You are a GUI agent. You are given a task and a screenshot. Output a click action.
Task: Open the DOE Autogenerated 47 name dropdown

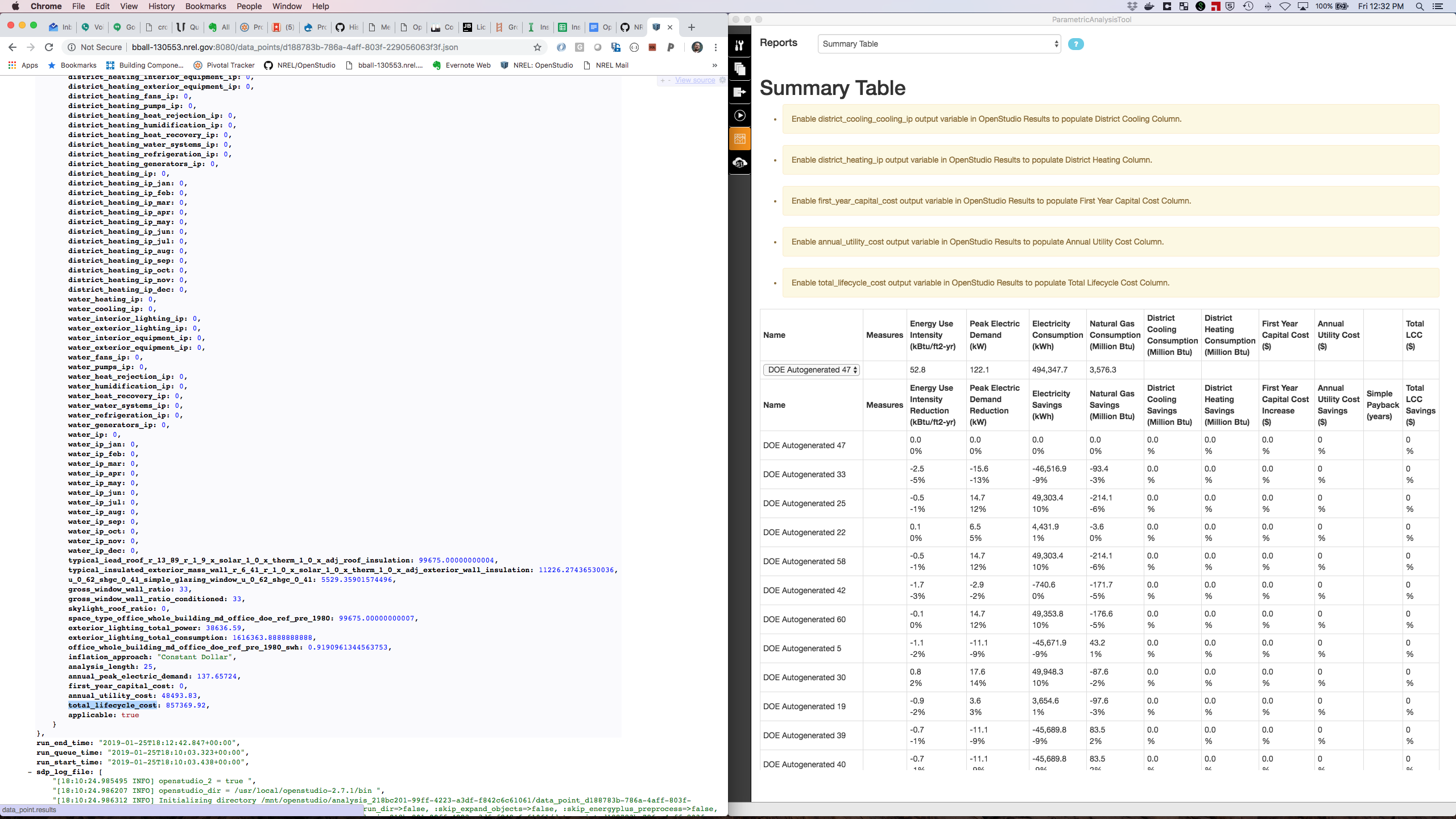tap(810, 370)
